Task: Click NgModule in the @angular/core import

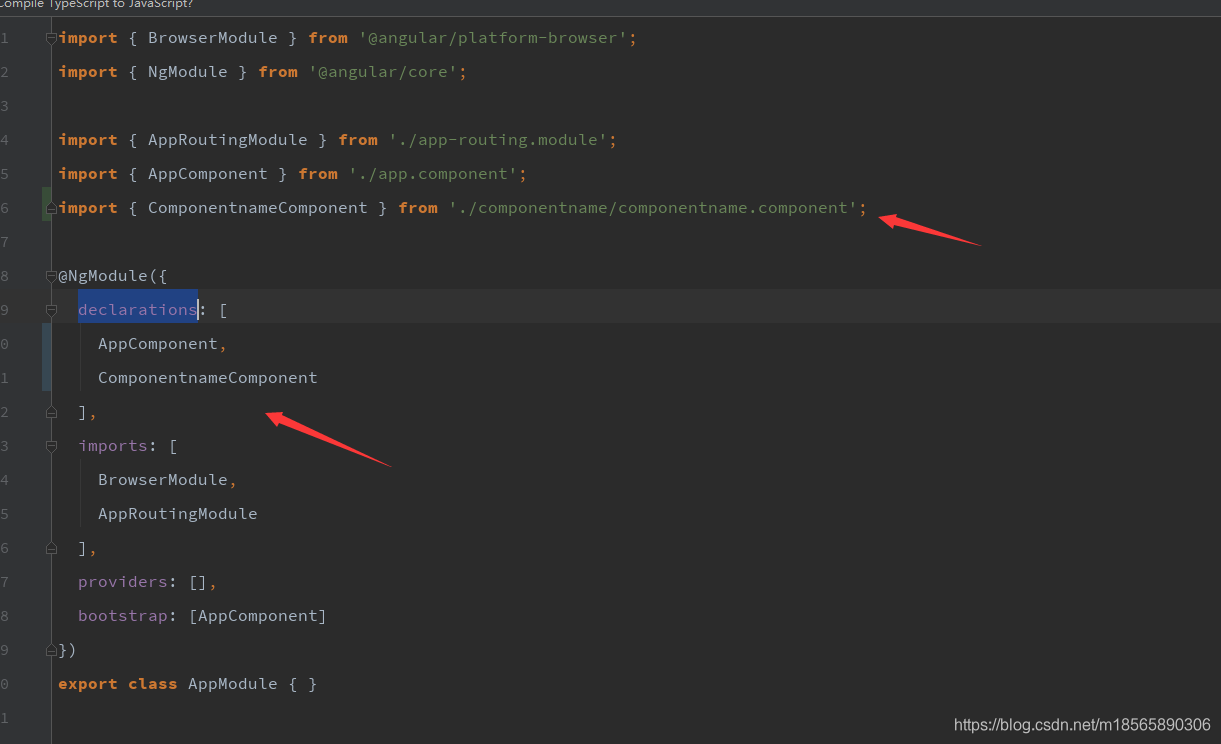Action: [x=188, y=72]
